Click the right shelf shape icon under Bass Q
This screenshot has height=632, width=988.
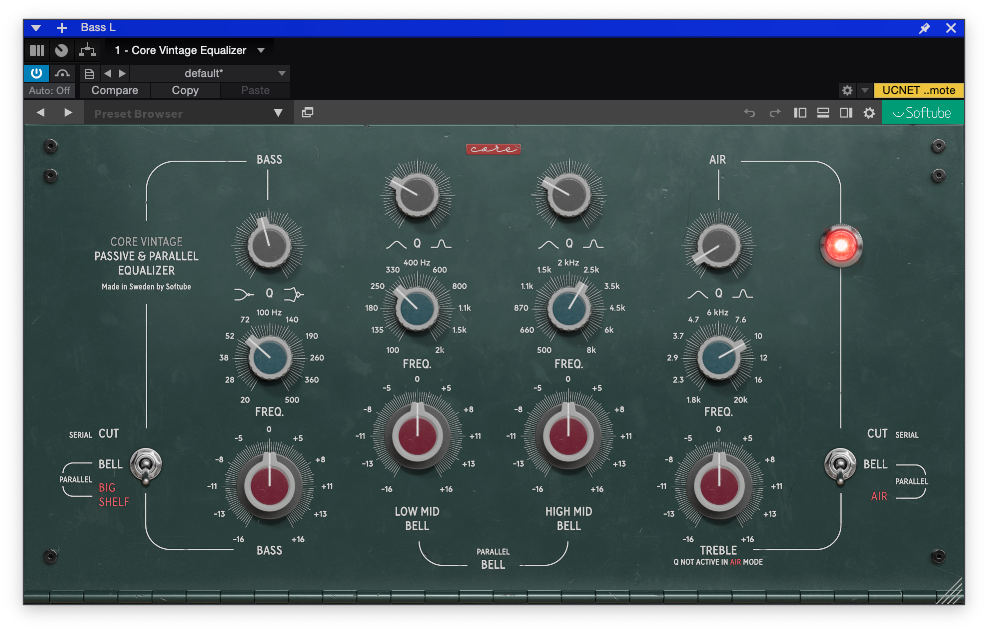294,294
